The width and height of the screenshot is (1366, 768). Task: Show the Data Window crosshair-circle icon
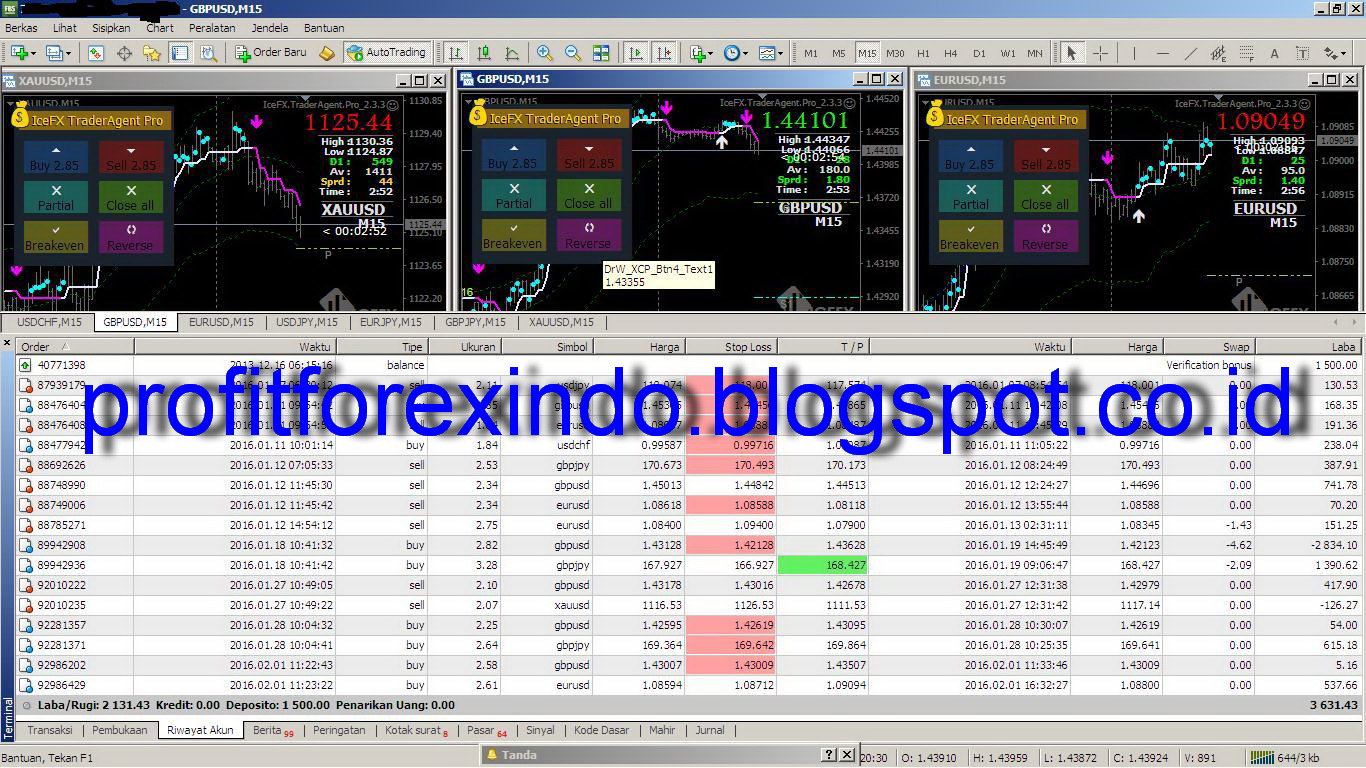tap(125, 53)
